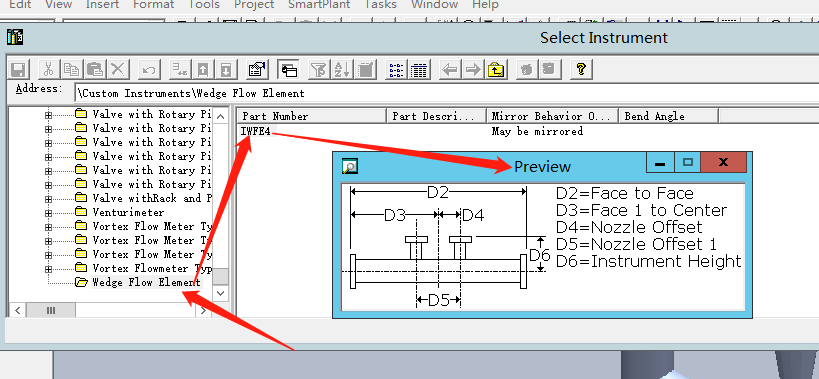The height and width of the screenshot is (379, 819).
Task: Open the Edit menu
Action: click(x=20, y=5)
